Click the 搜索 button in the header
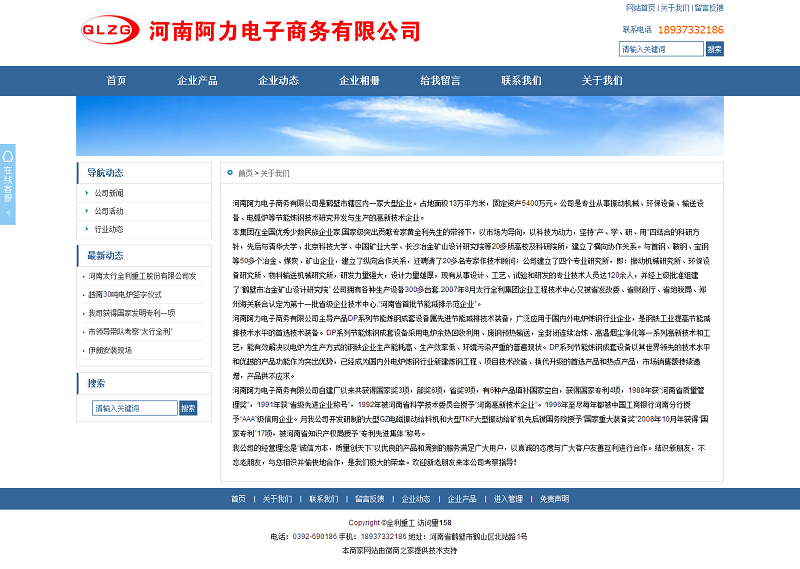The width and height of the screenshot is (800, 569). point(714,48)
